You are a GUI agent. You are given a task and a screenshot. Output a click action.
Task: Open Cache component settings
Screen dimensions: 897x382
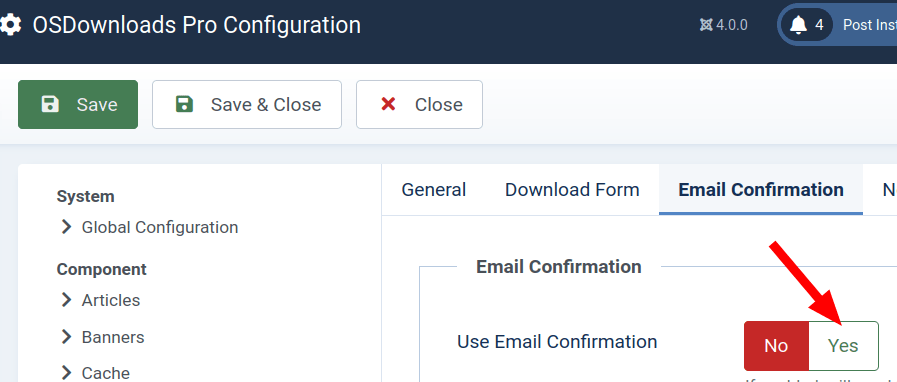(x=106, y=373)
